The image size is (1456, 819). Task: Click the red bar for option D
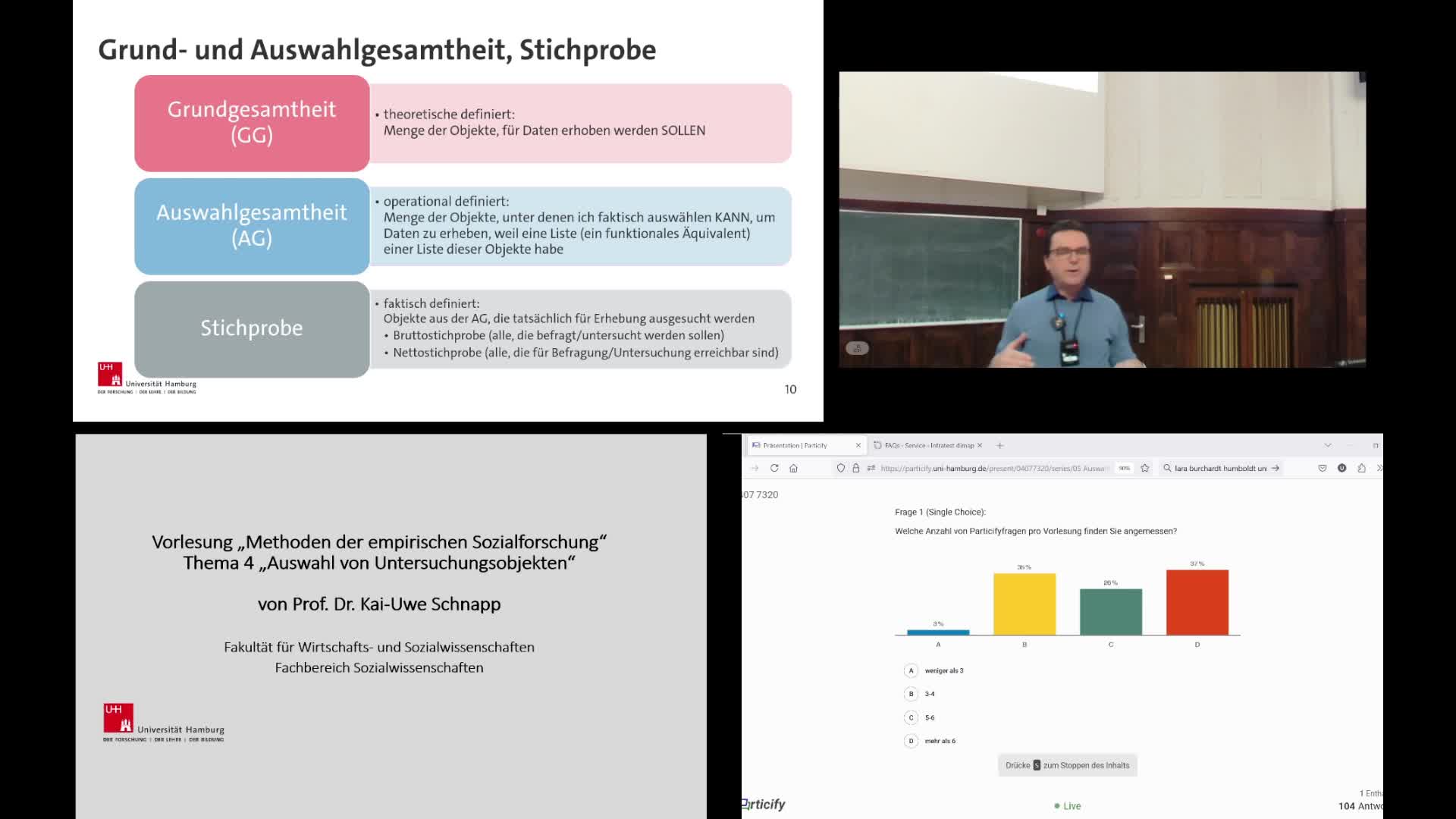(1197, 602)
